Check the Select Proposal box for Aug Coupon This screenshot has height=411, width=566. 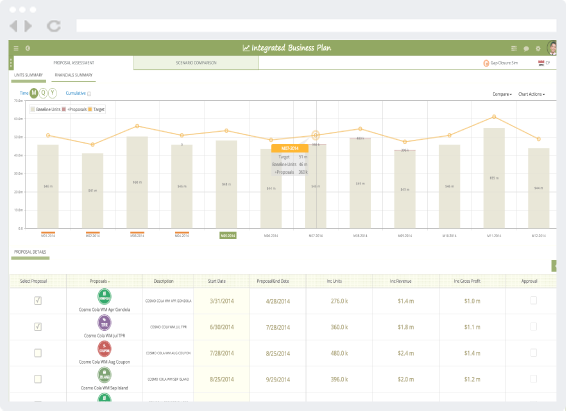(x=38, y=353)
